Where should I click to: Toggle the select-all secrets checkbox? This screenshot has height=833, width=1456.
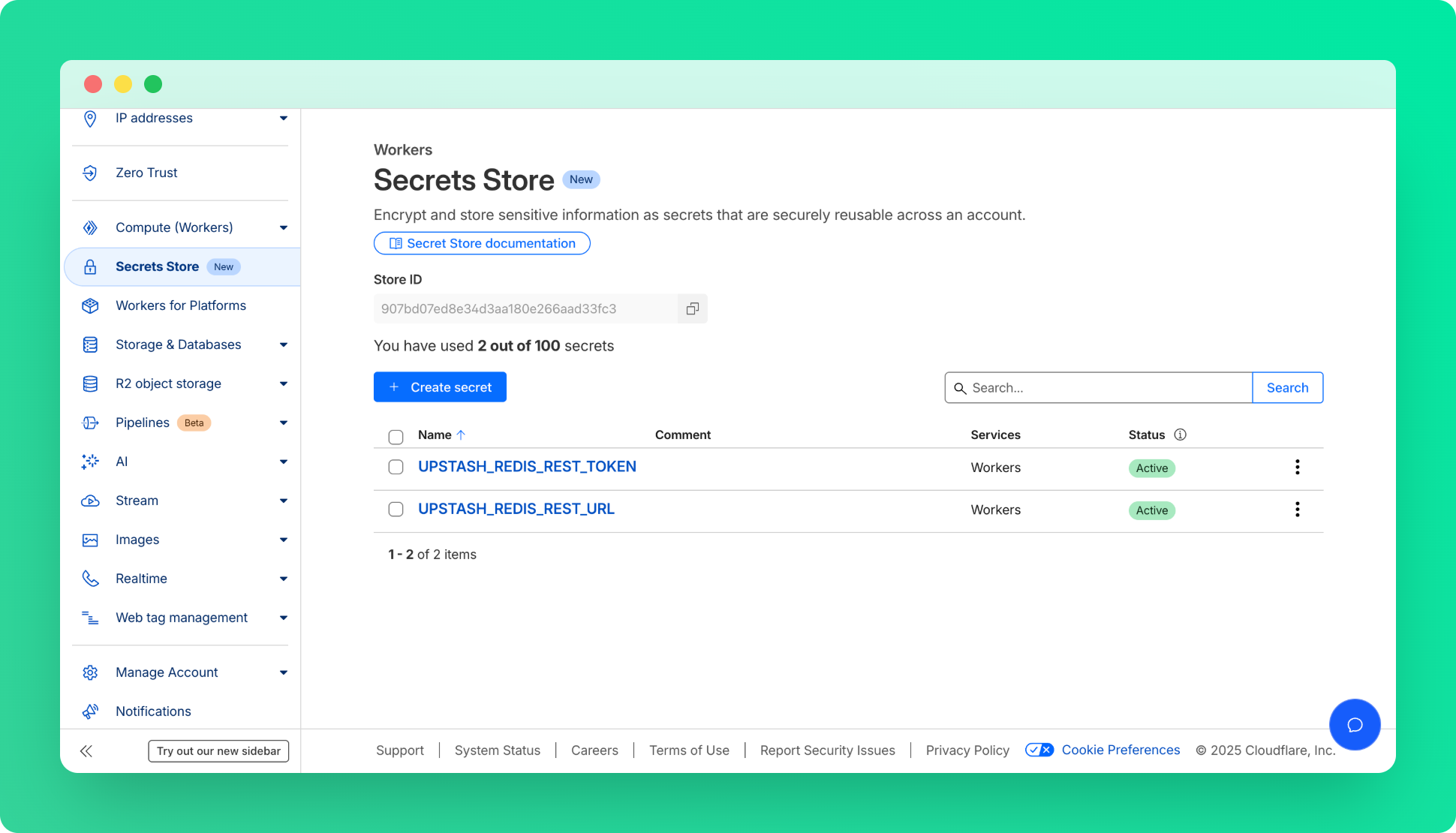point(396,437)
